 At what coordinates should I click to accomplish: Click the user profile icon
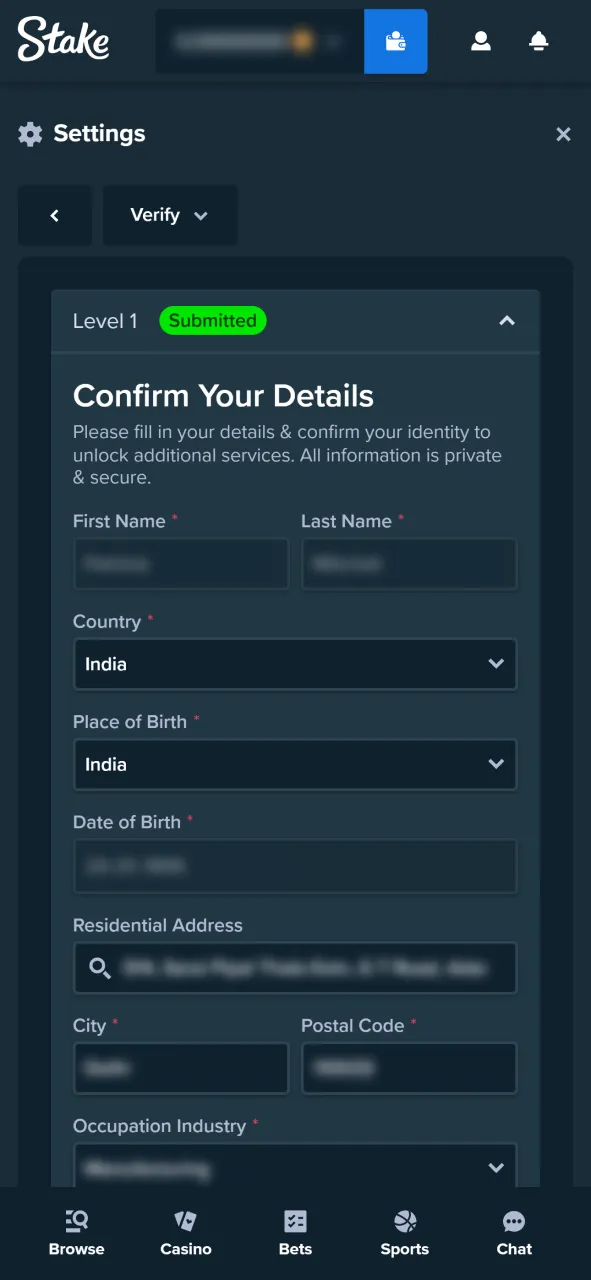[x=481, y=41]
